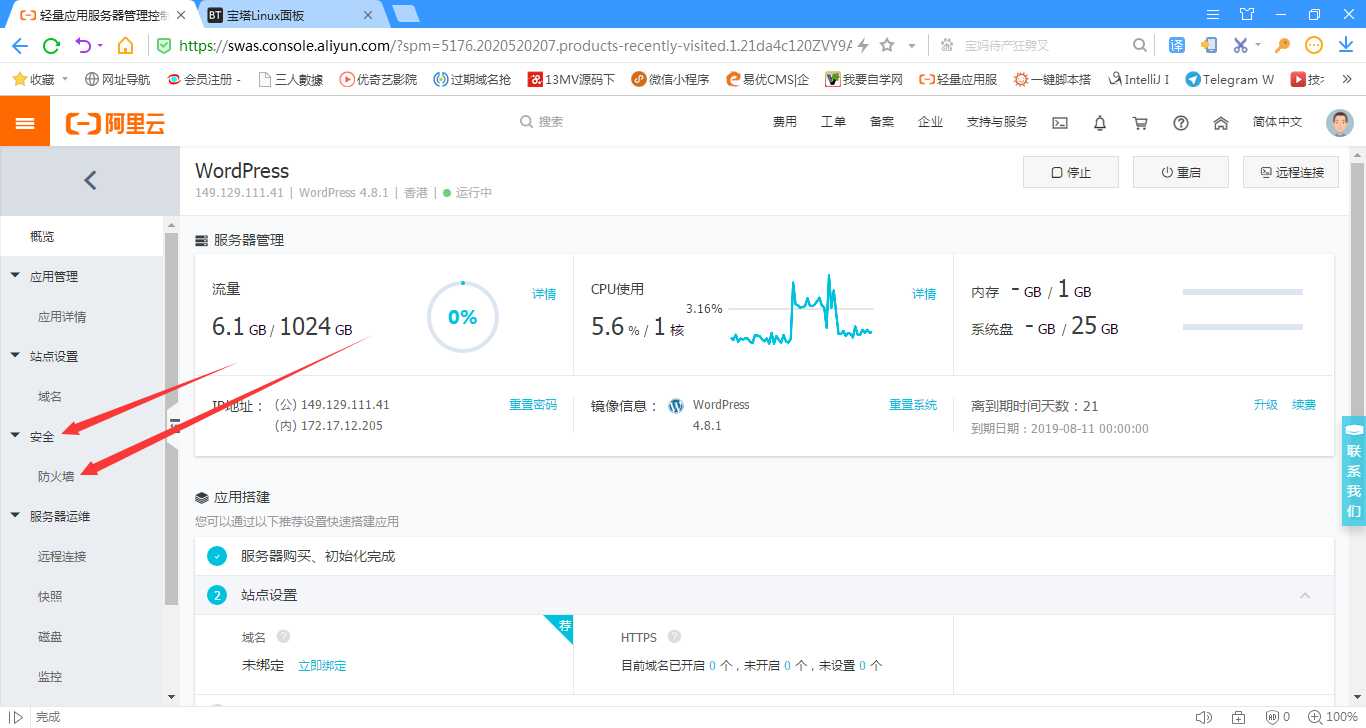
Task: Collapse the 站点设置 sidebar group
Action: point(15,356)
